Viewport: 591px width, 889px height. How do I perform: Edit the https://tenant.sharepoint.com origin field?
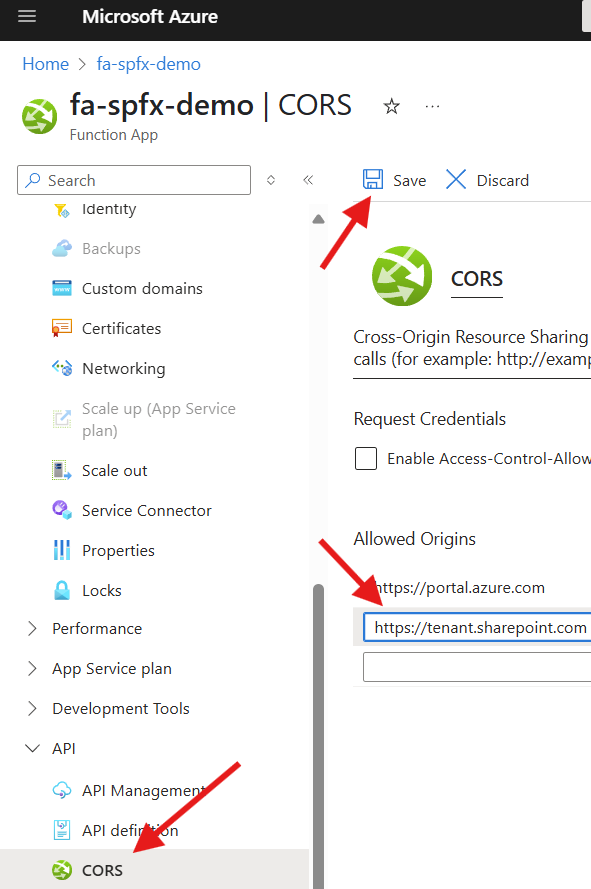[x=477, y=627]
